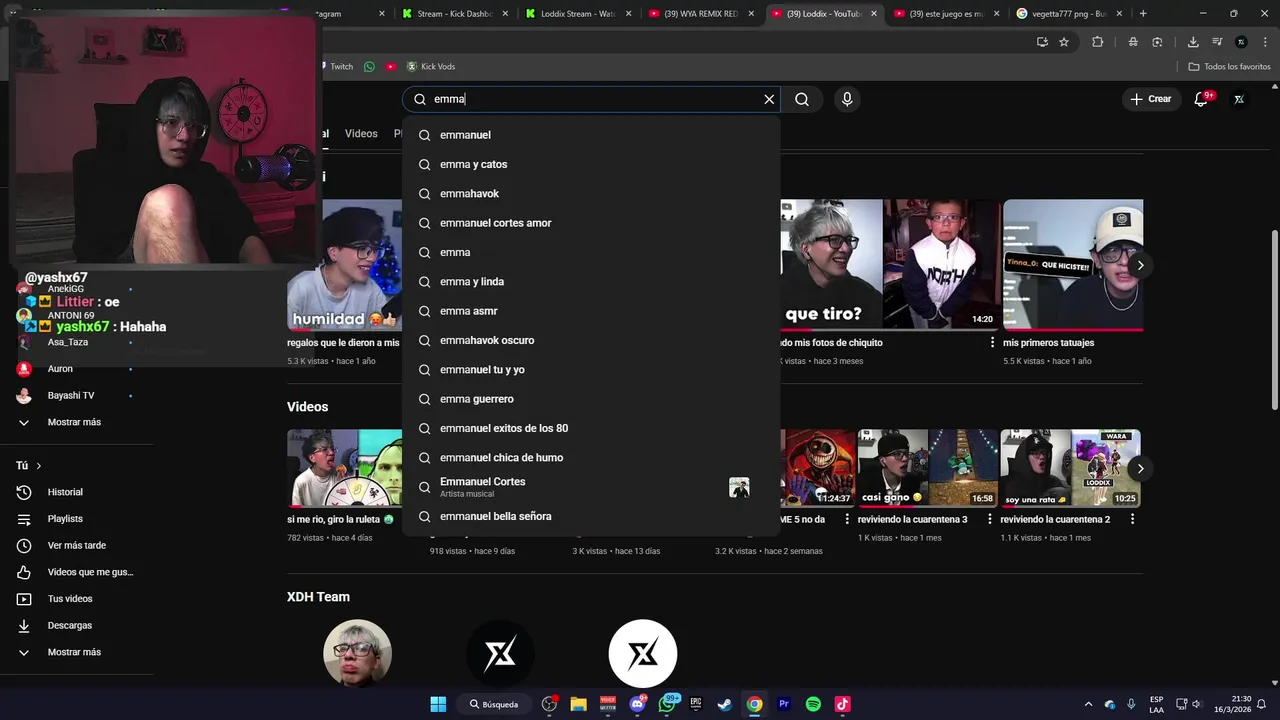Open first XDH Team channel avatar with glasses
The height and width of the screenshot is (720, 1280).
(358, 653)
